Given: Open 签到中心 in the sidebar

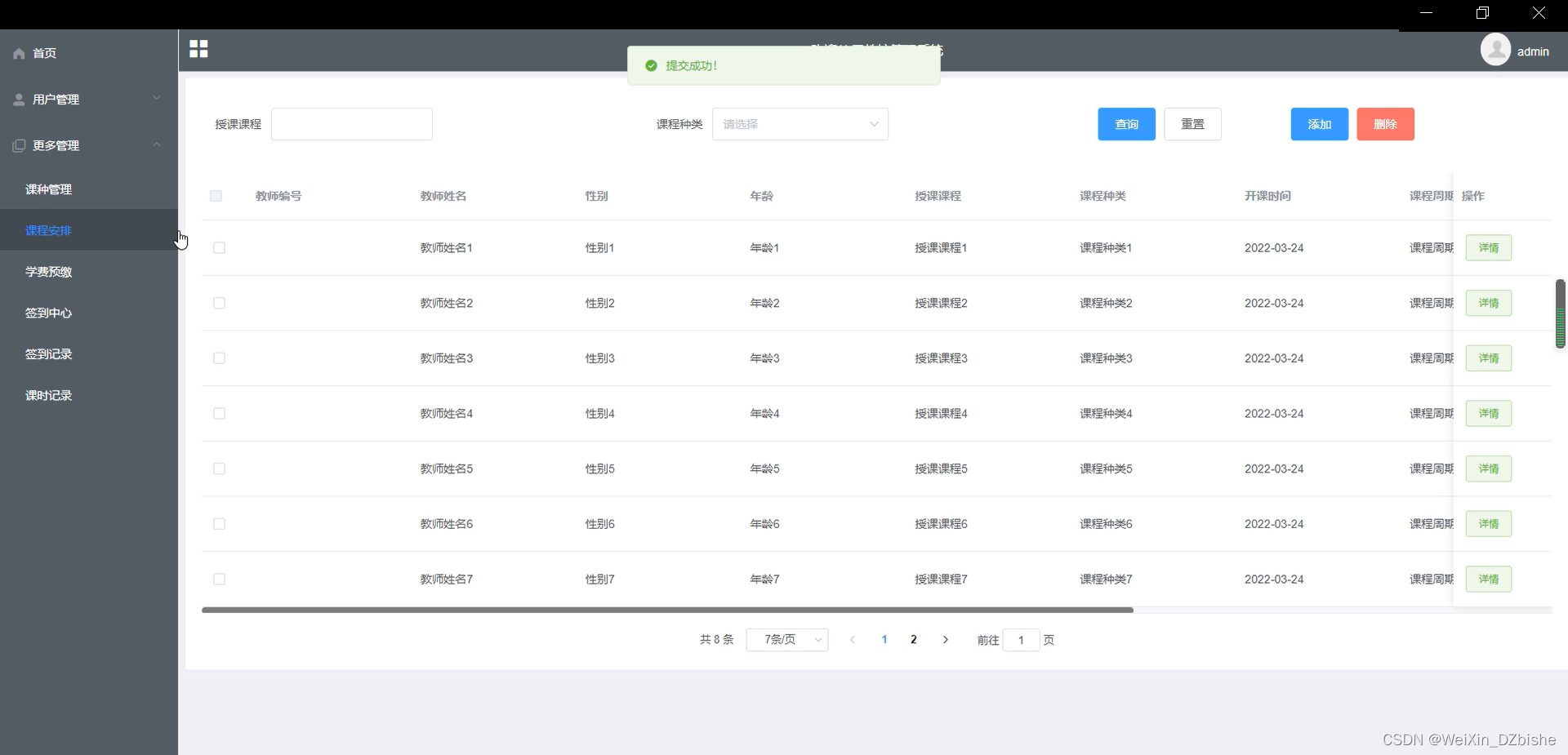Looking at the screenshot, I should click(89, 313).
